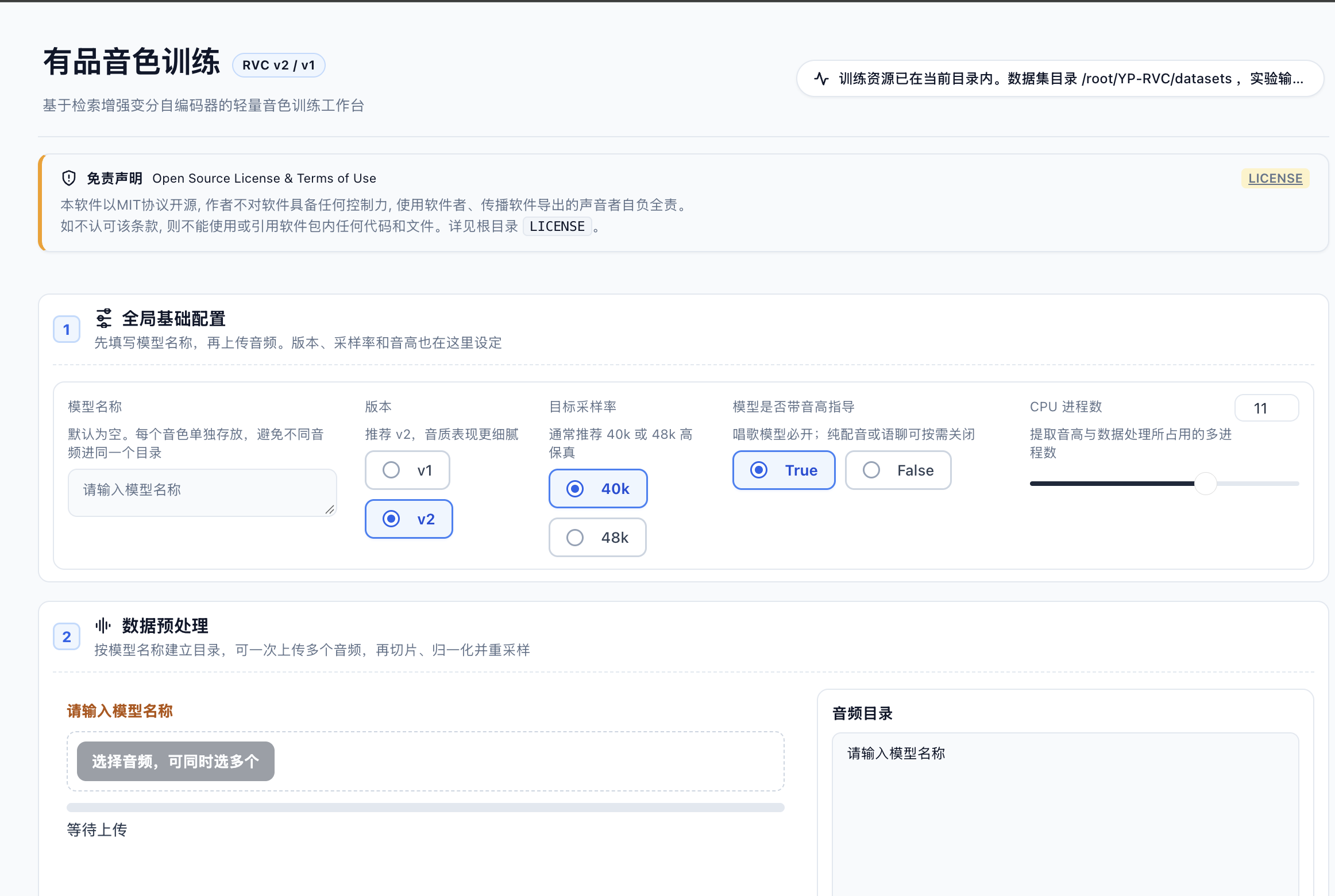Click the 模型是否带音高指导 label
The width and height of the screenshot is (1335, 896).
[x=793, y=407]
